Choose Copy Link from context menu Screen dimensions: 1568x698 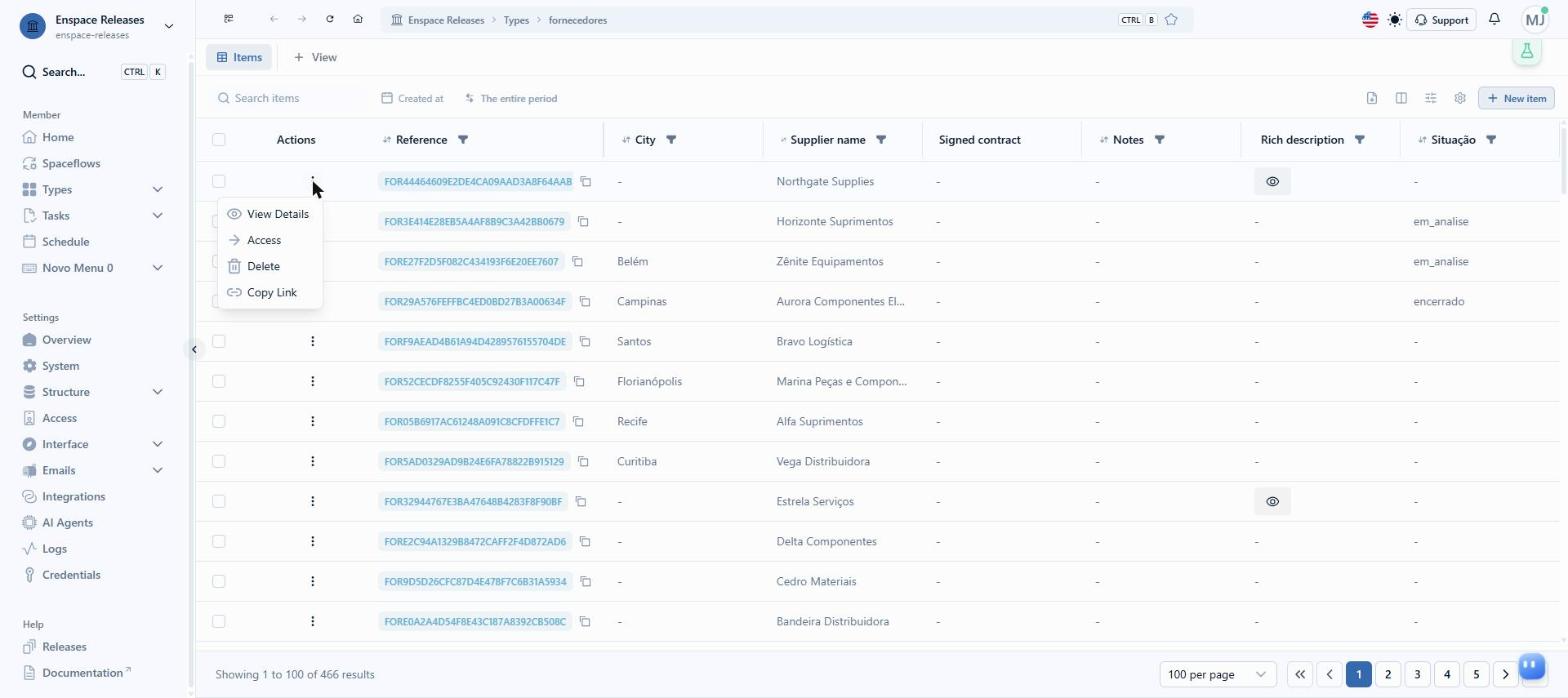269,292
